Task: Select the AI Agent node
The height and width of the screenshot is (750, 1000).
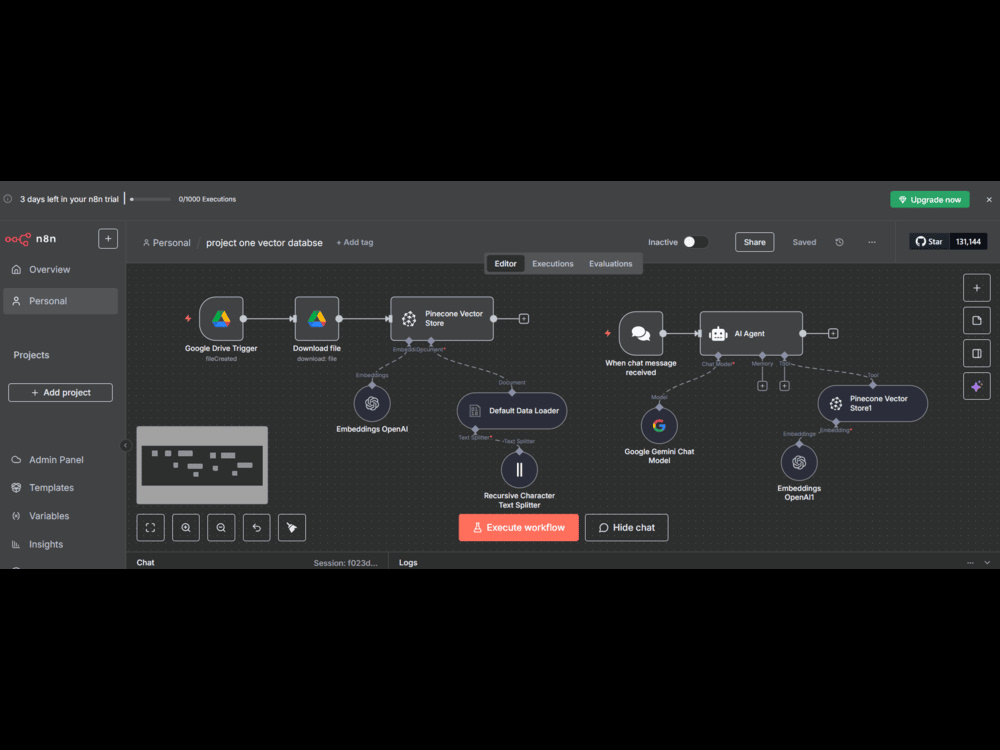Action: [x=751, y=334]
